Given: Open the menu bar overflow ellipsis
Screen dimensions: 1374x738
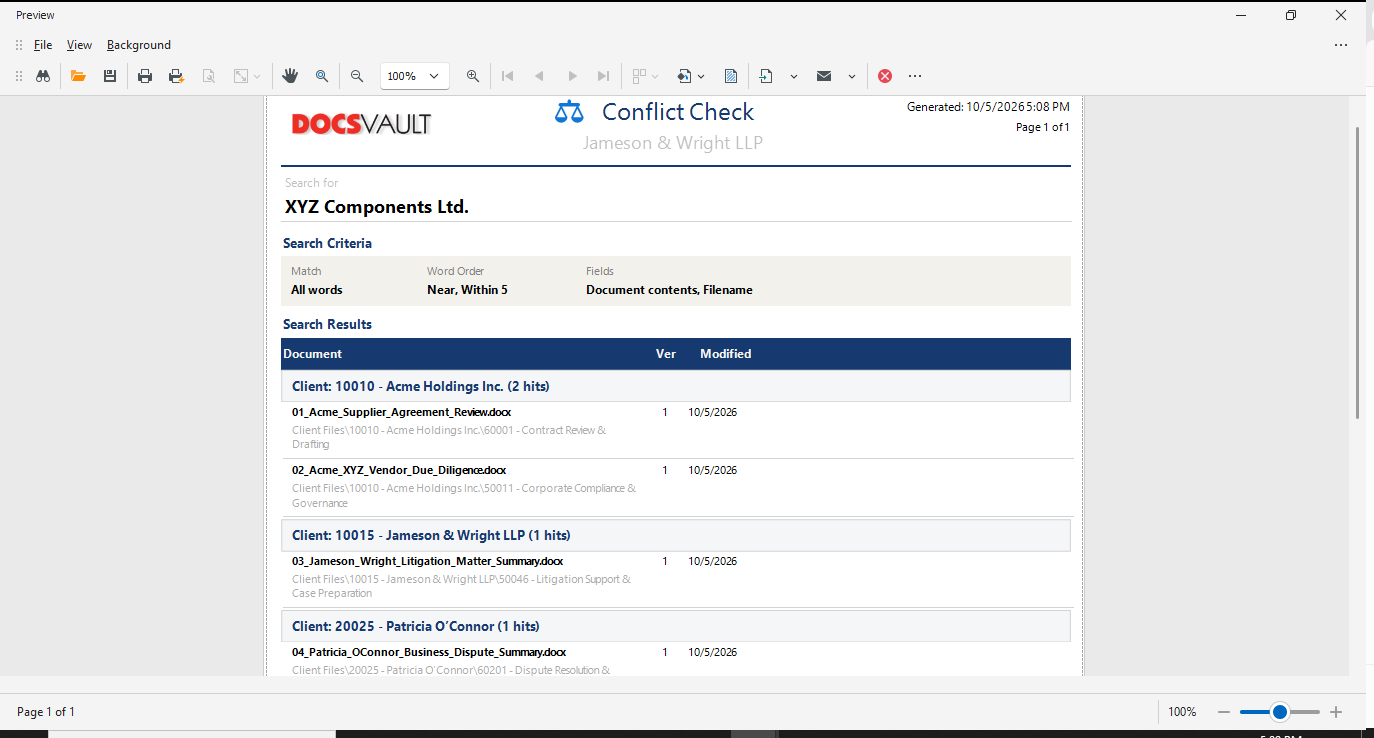Looking at the screenshot, I should tap(1341, 45).
